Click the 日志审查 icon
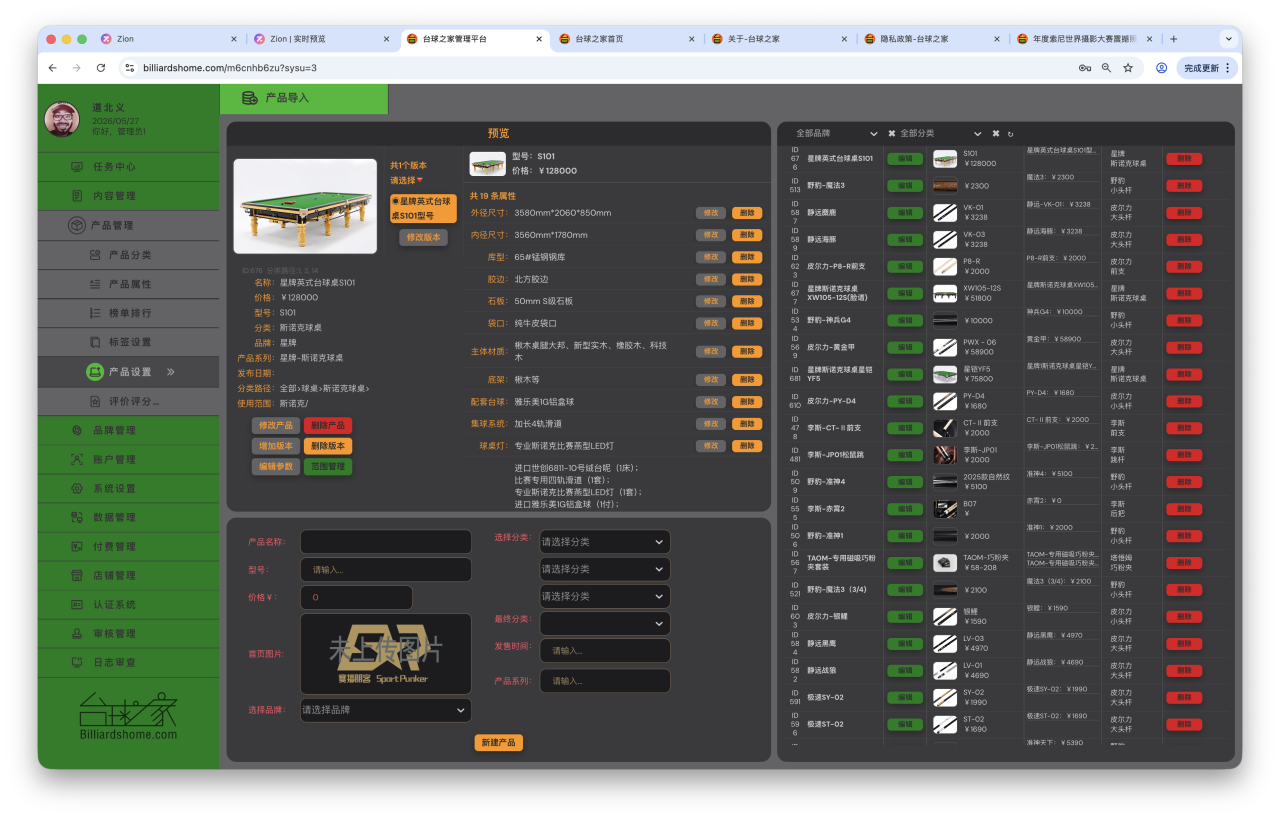 tap(77, 663)
